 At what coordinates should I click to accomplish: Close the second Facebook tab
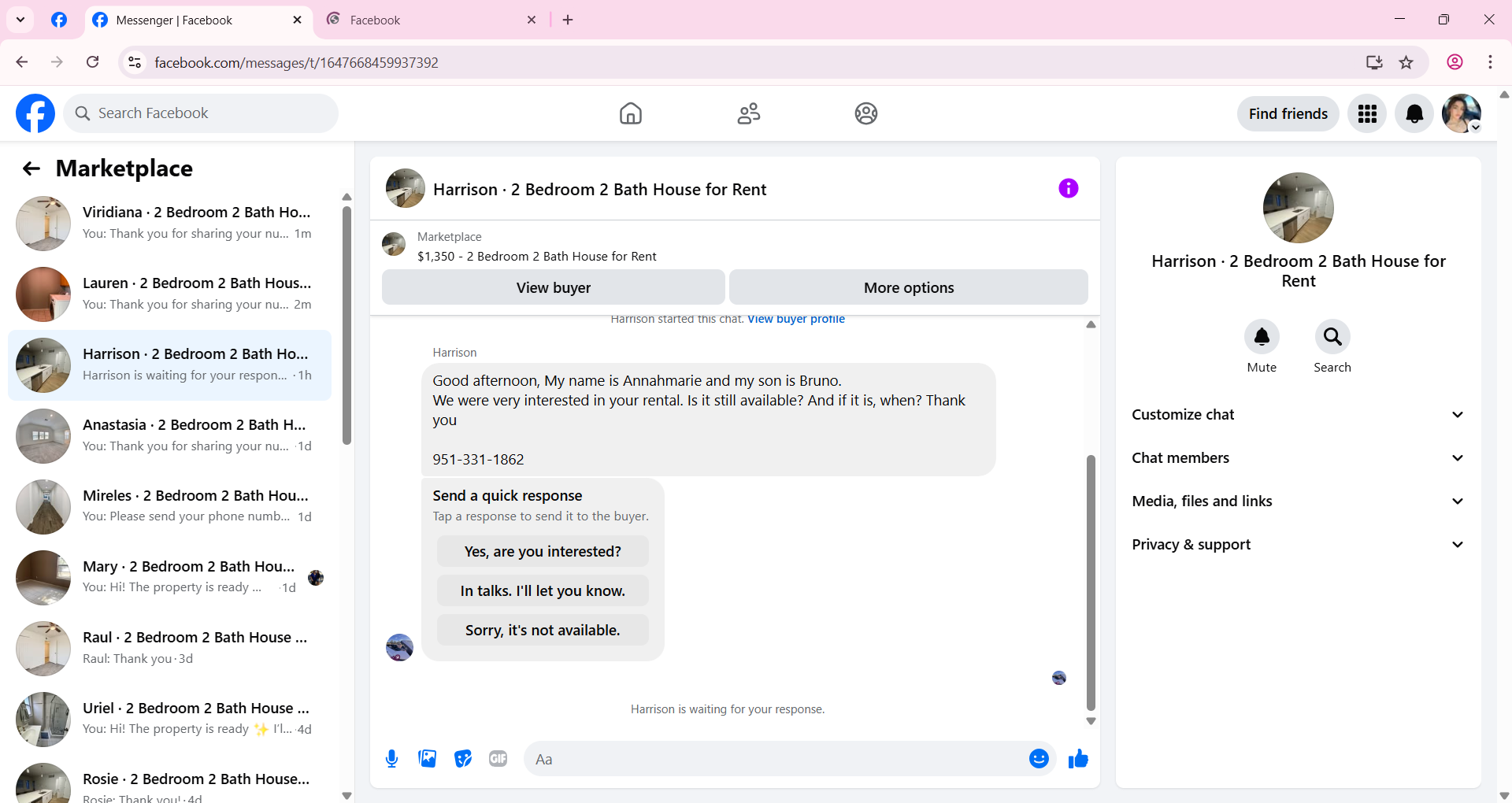pos(532,20)
